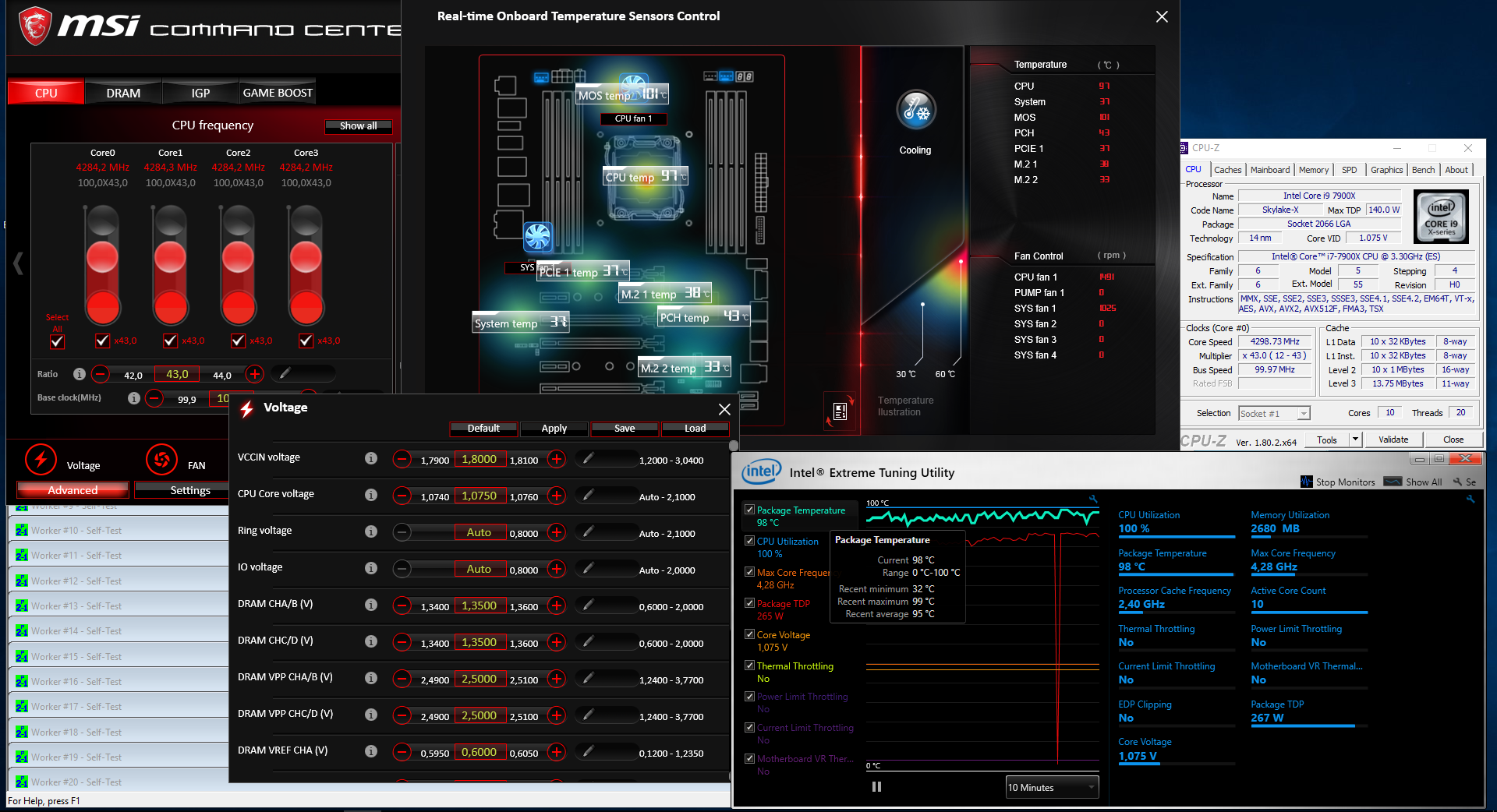Toggle the Core0 x43,0 checkbox

(102, 341)
